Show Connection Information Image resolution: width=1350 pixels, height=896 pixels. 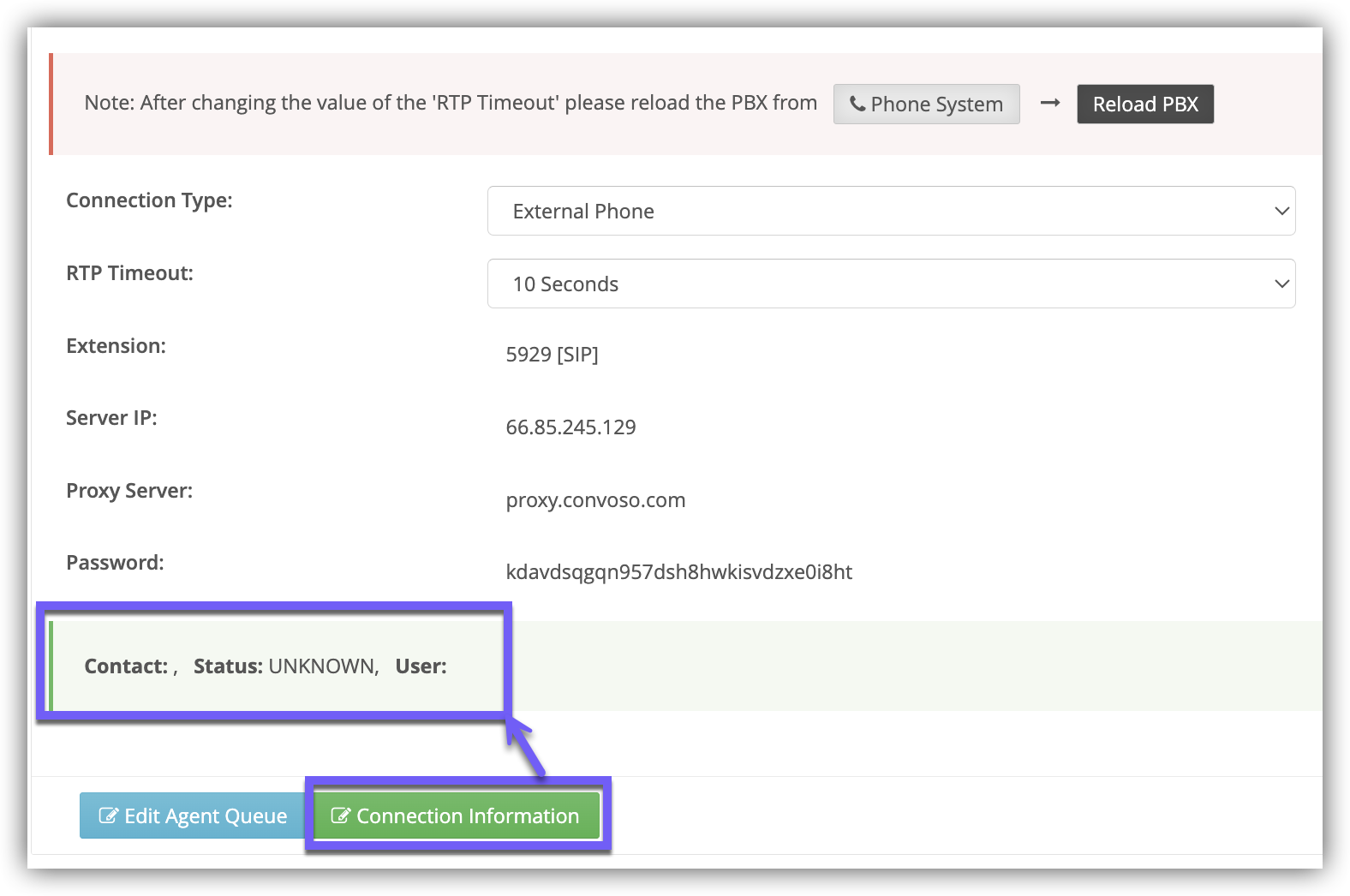[457, 815]
